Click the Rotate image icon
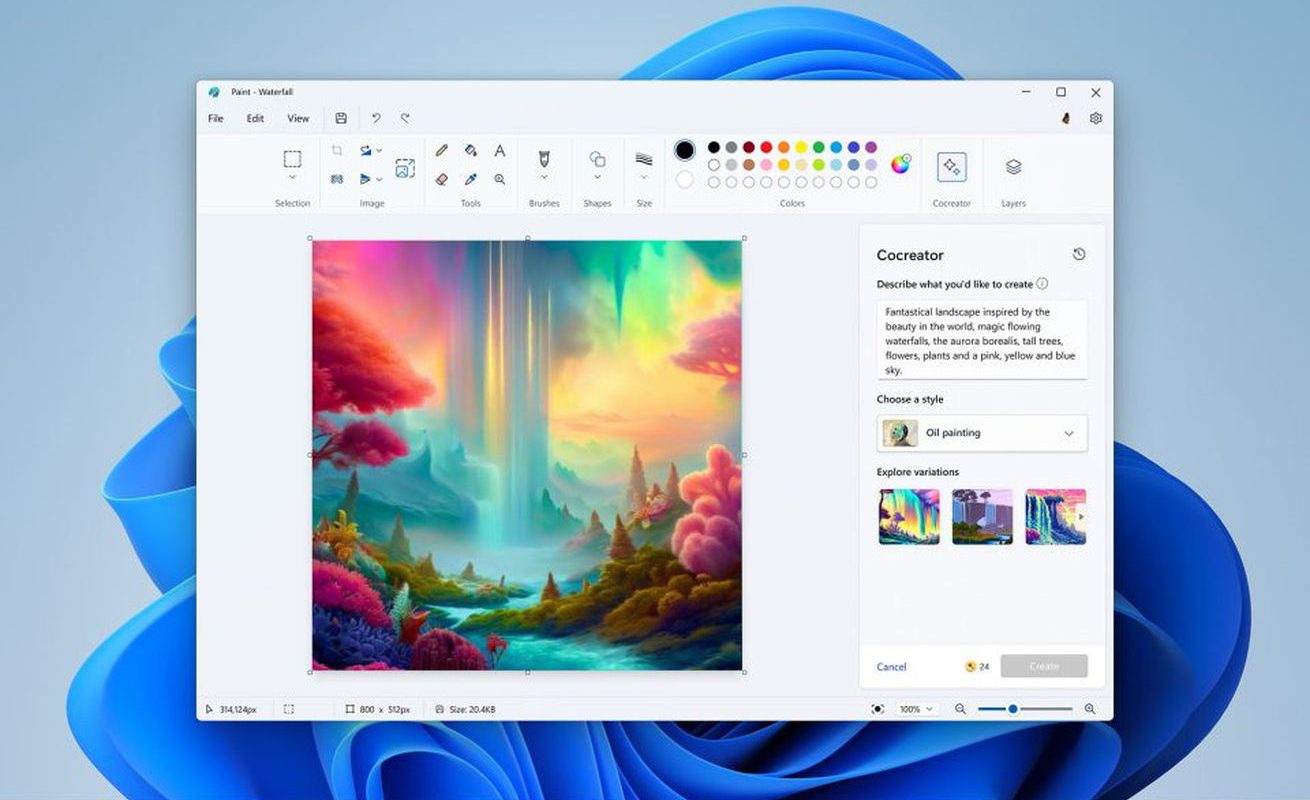The height and width of the screenshot is (800, 1310). click(x=366, y=150)
